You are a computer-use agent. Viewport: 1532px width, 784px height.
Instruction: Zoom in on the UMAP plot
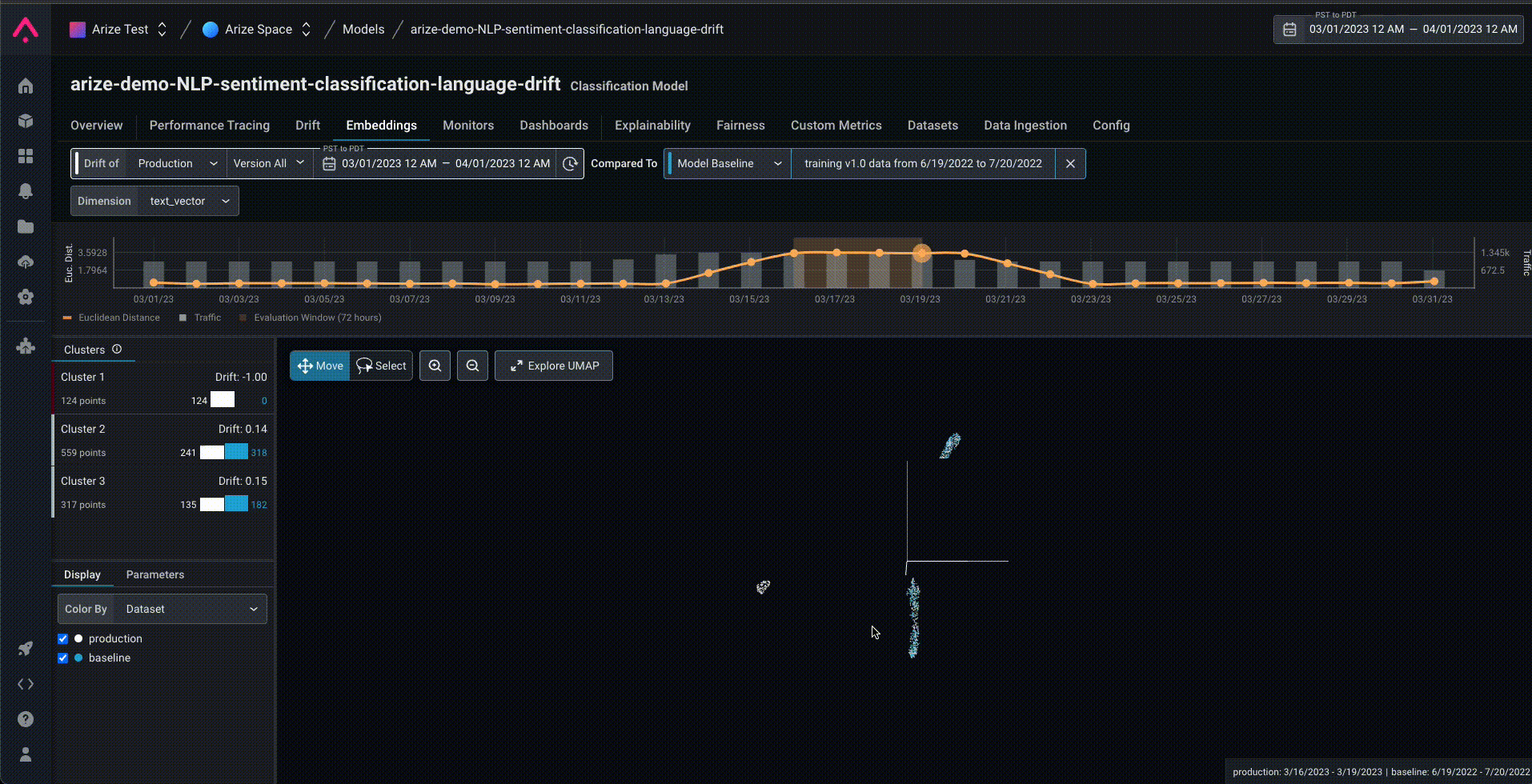tap(435, 366)
